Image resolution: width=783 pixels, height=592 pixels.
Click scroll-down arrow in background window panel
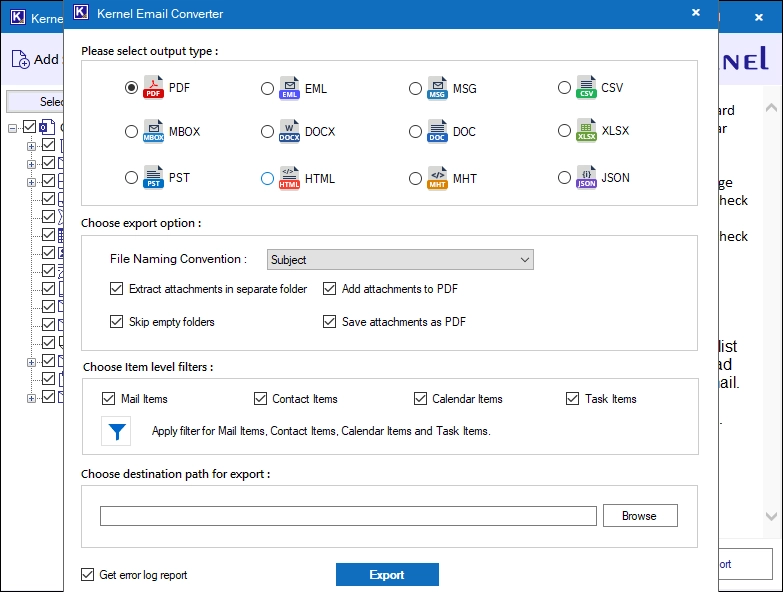click(x=771, y=516)
